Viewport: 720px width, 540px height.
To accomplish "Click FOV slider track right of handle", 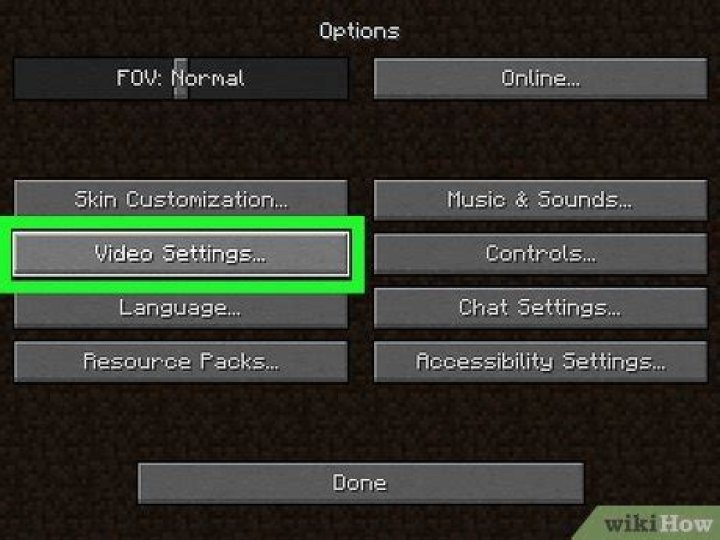I will (x=268, y=79).
